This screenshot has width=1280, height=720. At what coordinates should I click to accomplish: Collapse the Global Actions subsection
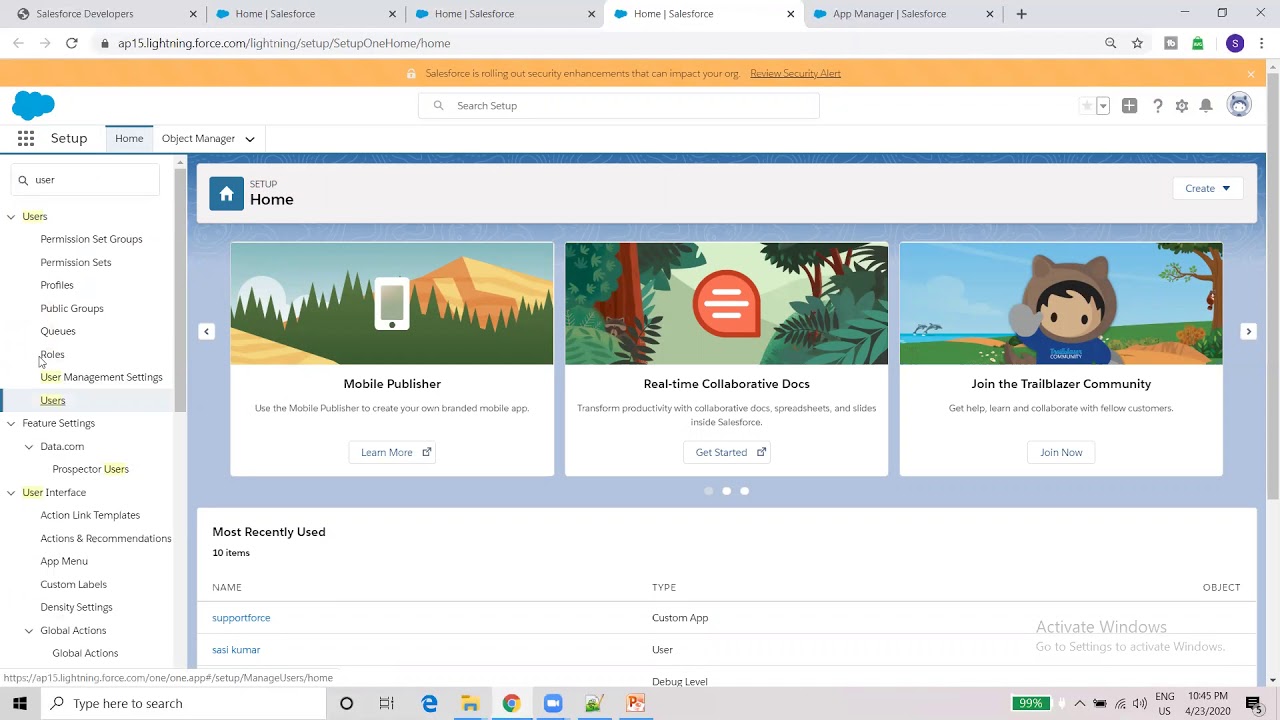(x=29, y=631)
